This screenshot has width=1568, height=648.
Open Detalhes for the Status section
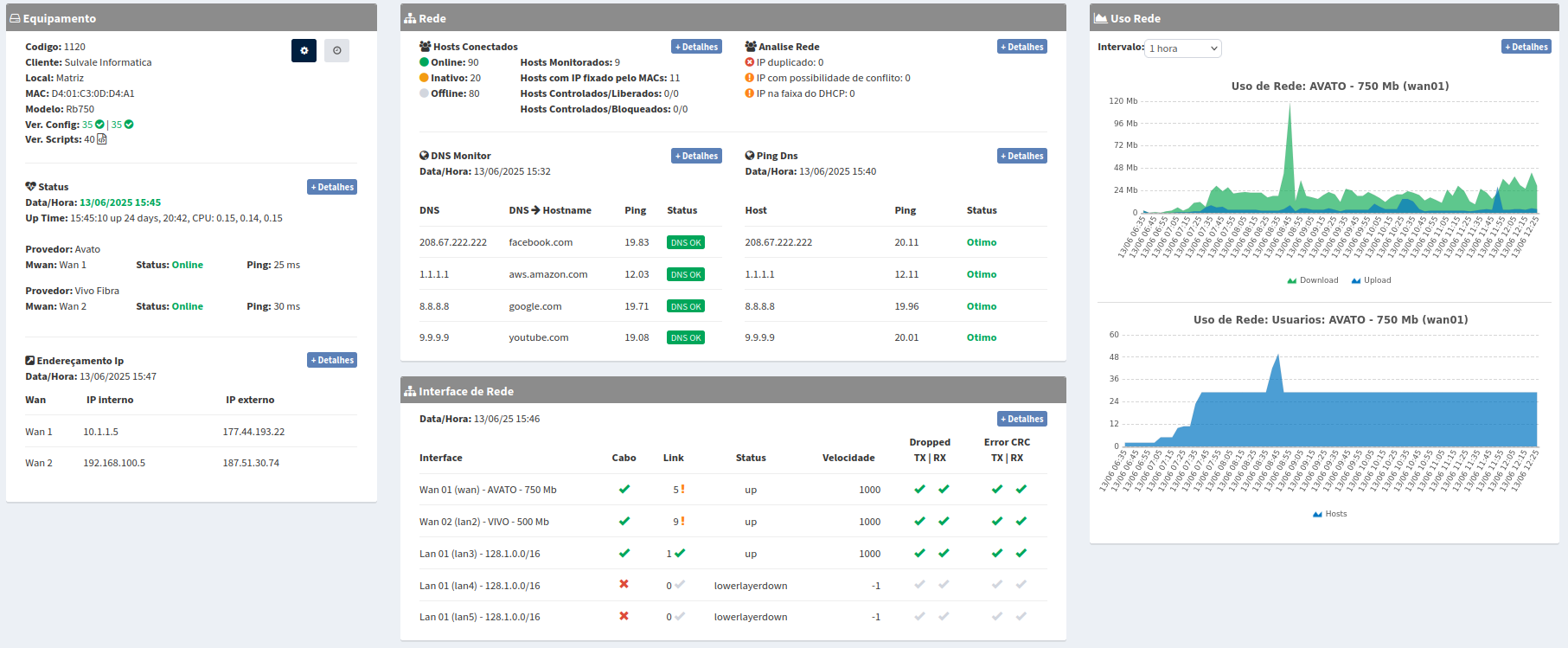[x=332, y=187]
